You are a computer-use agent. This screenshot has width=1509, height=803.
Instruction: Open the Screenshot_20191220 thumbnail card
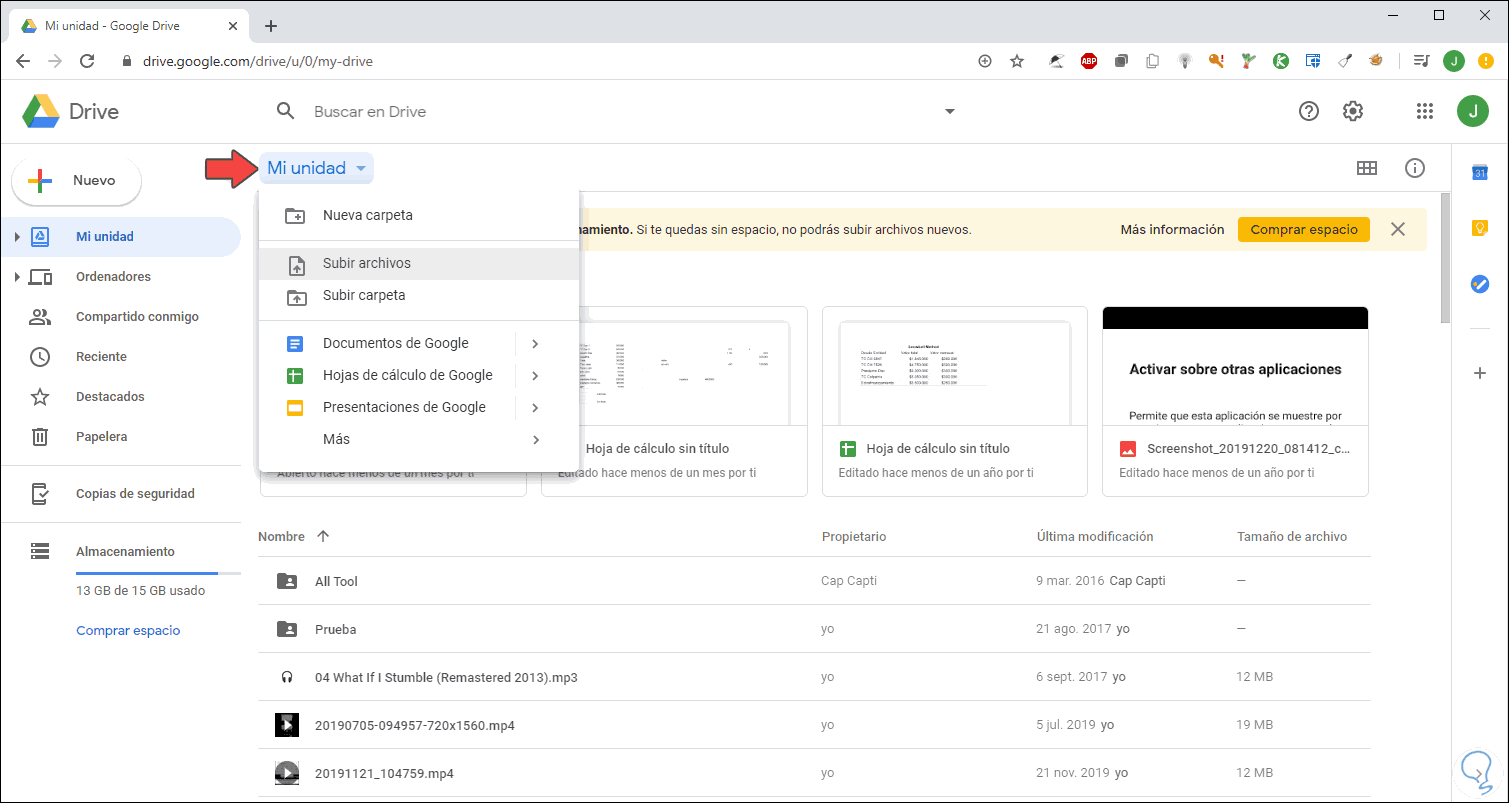coord(1235,401)
